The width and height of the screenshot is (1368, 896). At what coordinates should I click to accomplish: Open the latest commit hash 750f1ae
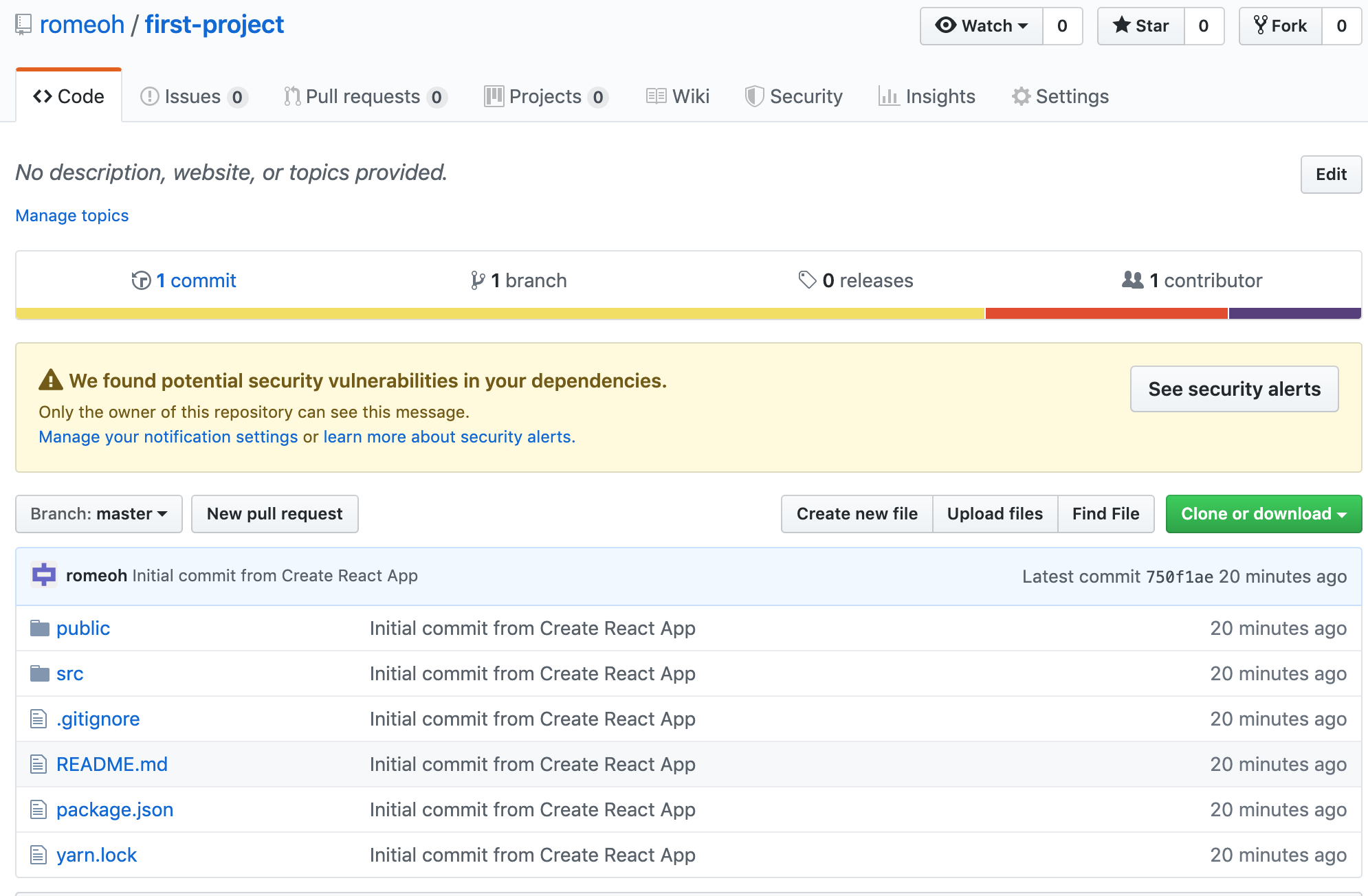[x=1179, y=576]
